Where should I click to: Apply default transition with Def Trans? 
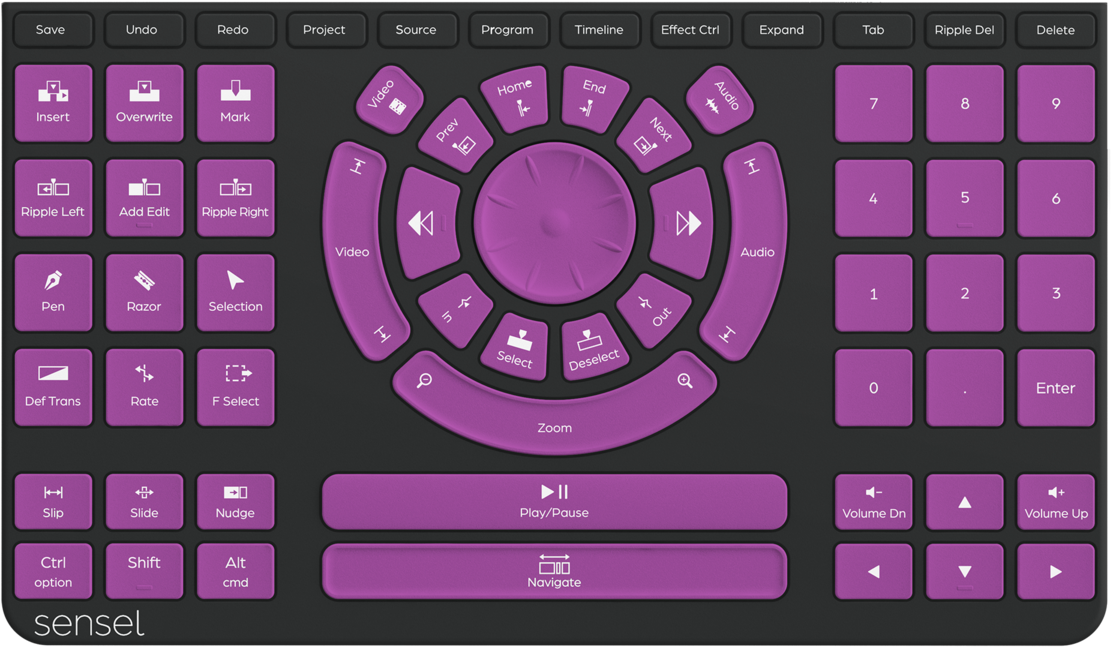pyautogui.click(x=53, y=388)
